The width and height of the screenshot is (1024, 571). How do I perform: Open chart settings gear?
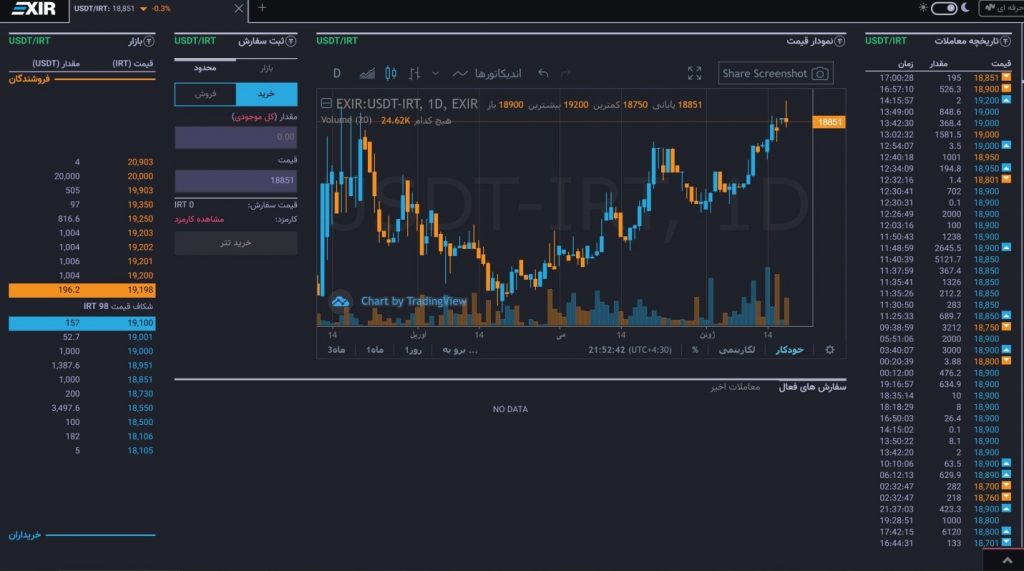[829, 350]
